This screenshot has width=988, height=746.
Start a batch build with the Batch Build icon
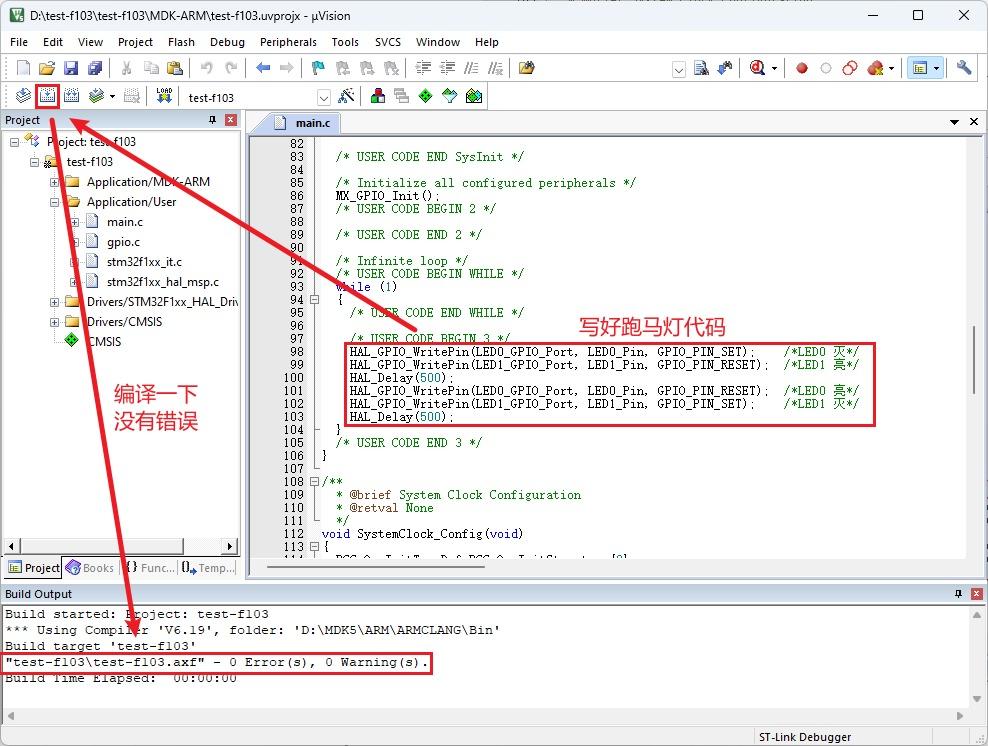pos(96,96)
